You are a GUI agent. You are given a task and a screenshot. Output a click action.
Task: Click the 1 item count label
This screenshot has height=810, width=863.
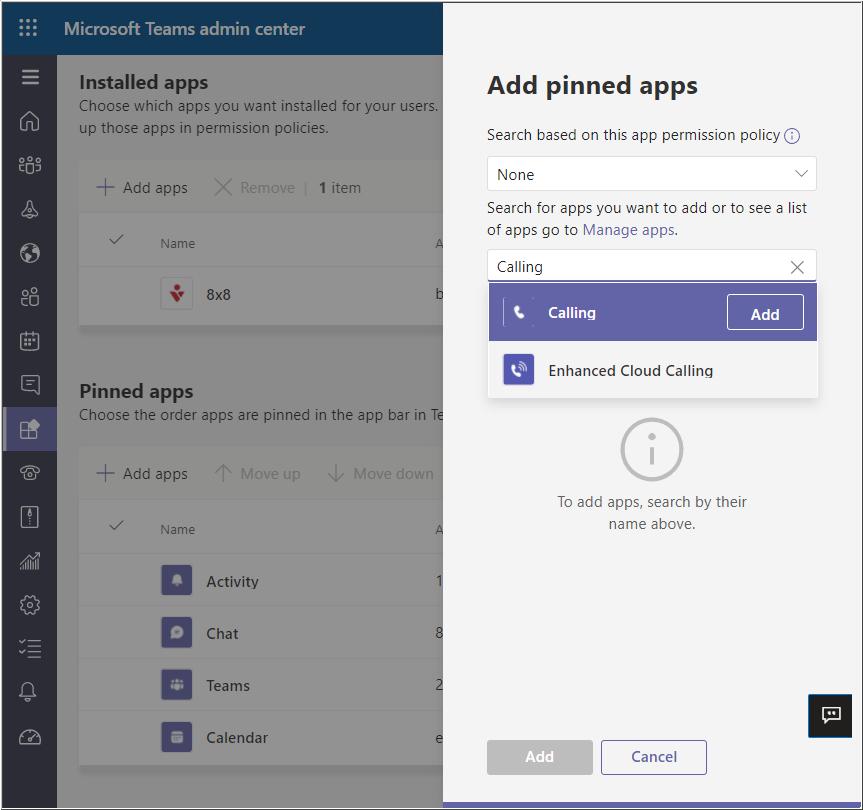point(340,188)
